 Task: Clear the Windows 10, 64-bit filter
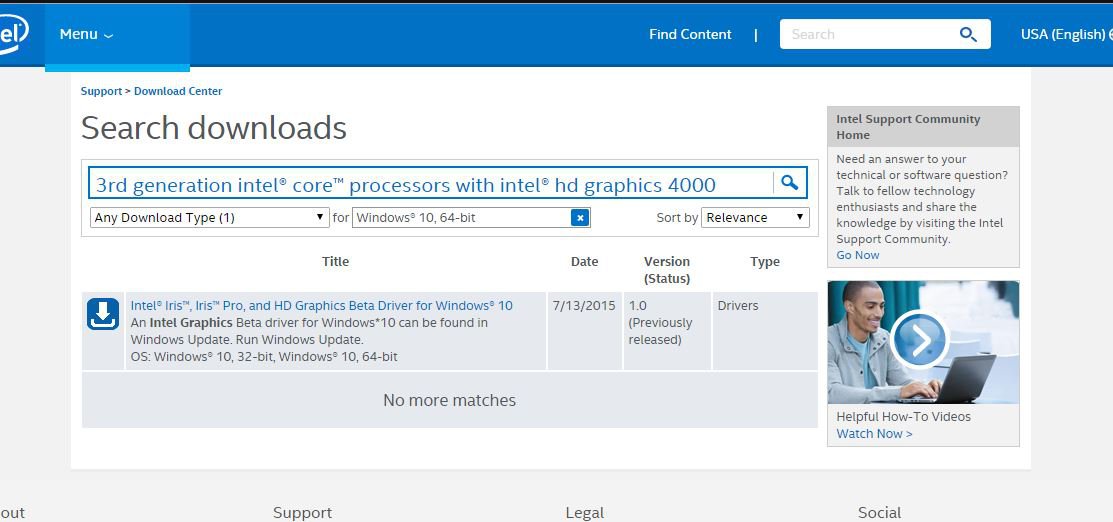(579, 218)
